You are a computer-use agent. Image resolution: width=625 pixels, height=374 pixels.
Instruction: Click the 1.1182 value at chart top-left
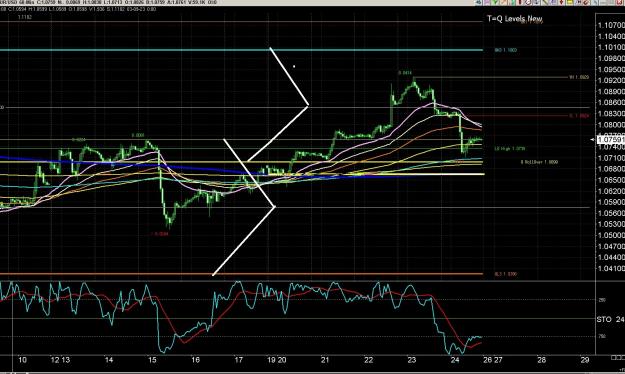pos(25,17)
